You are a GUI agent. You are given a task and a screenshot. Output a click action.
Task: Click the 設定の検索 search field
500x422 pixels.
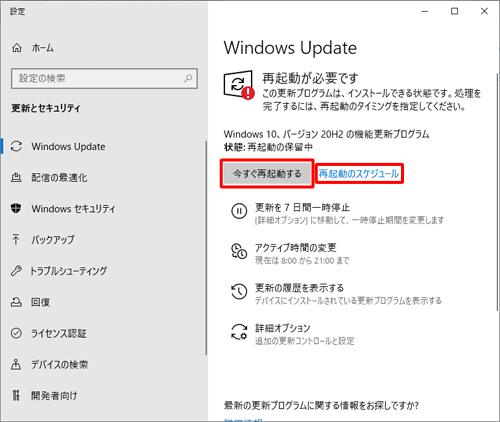(x=104, y=79)
